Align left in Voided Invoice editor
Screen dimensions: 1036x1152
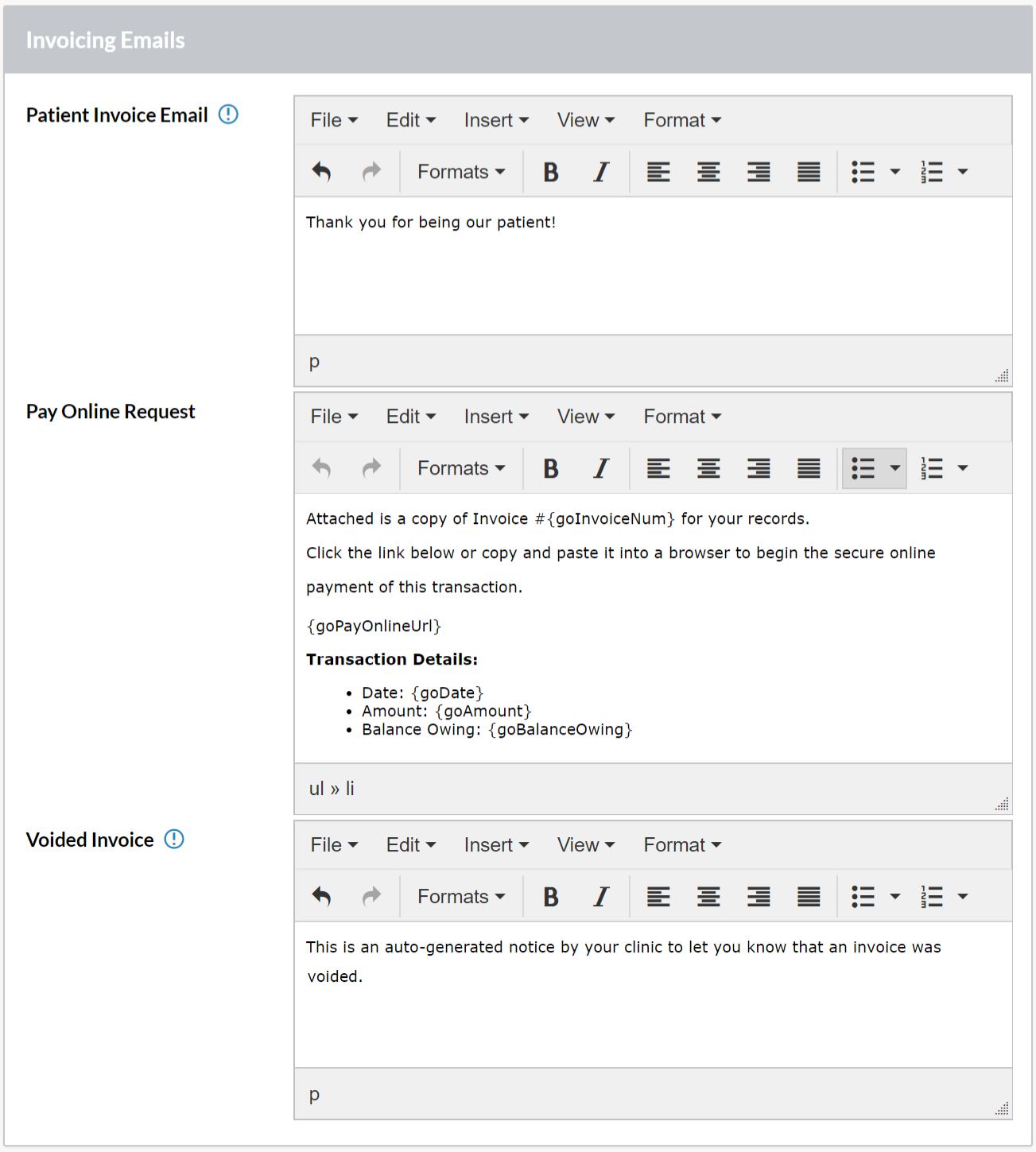point(658,897)
